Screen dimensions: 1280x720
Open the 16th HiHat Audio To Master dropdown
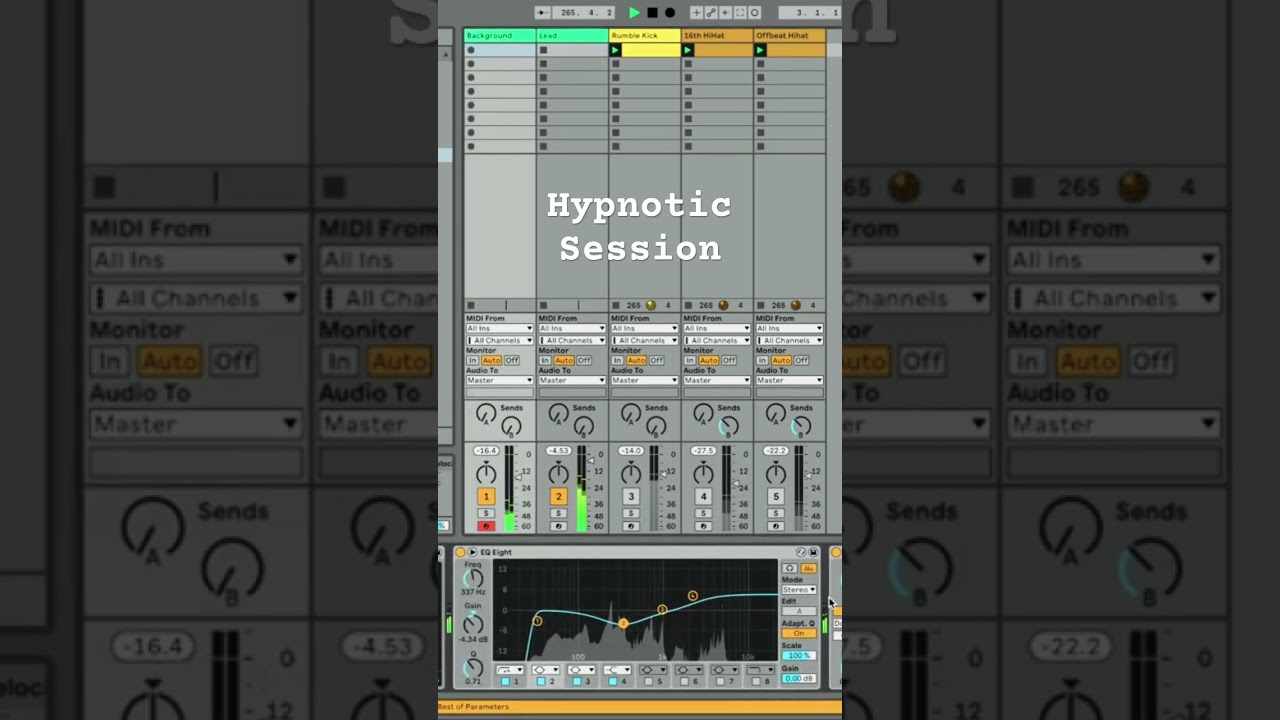point(717,380)
